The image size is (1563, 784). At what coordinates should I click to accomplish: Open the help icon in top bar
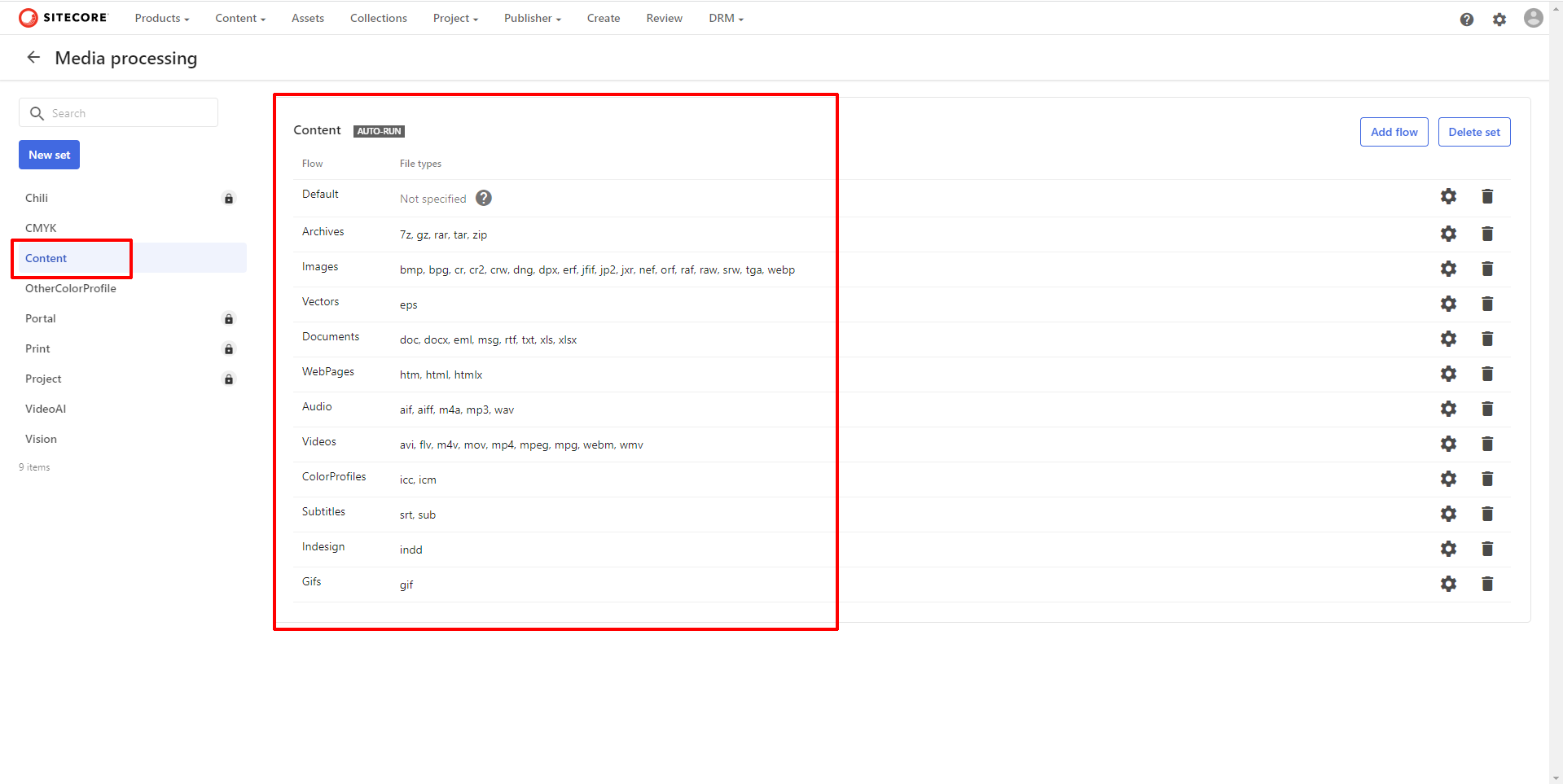point(1467,19)
